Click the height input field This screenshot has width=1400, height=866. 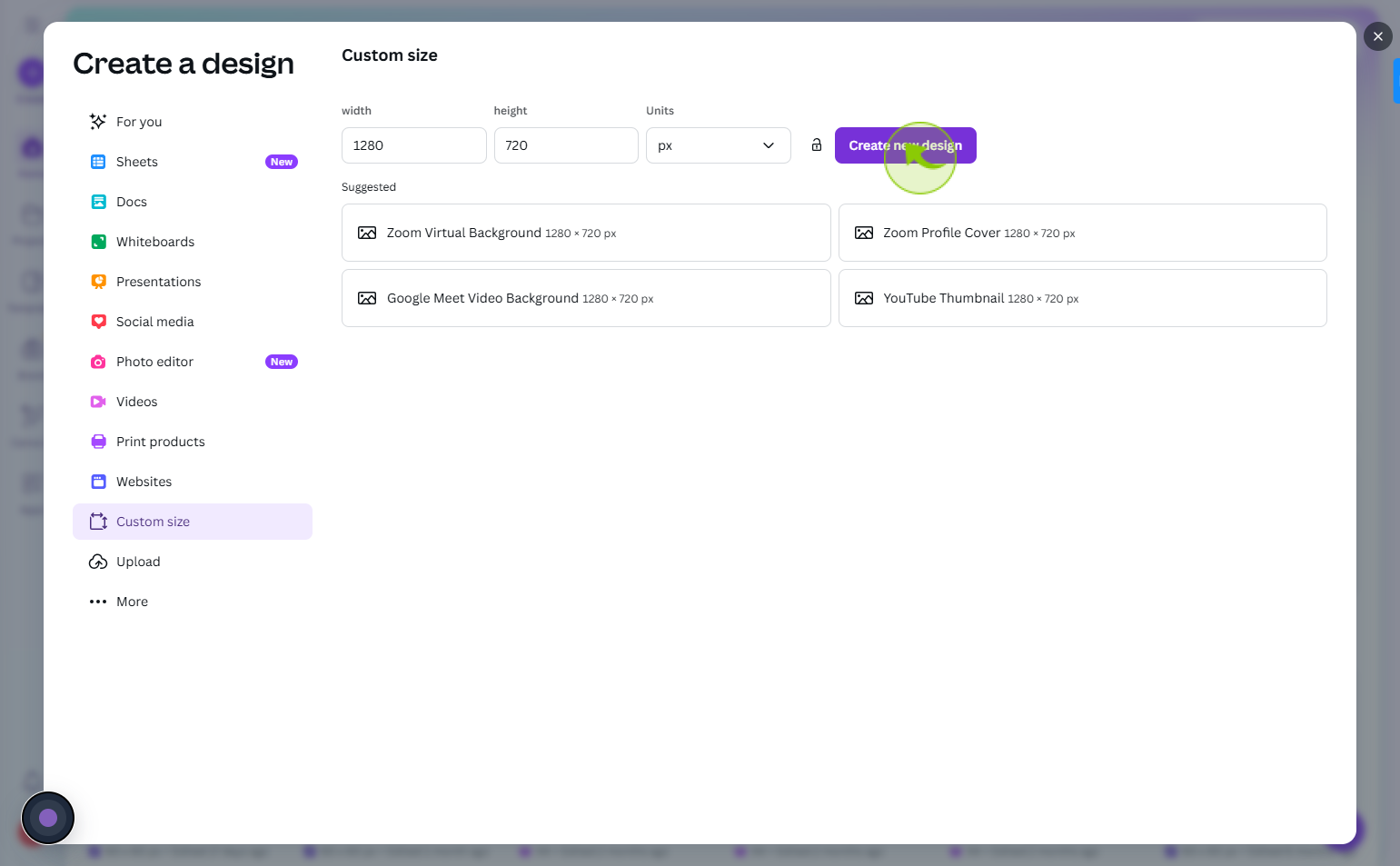tap(566, 145)
